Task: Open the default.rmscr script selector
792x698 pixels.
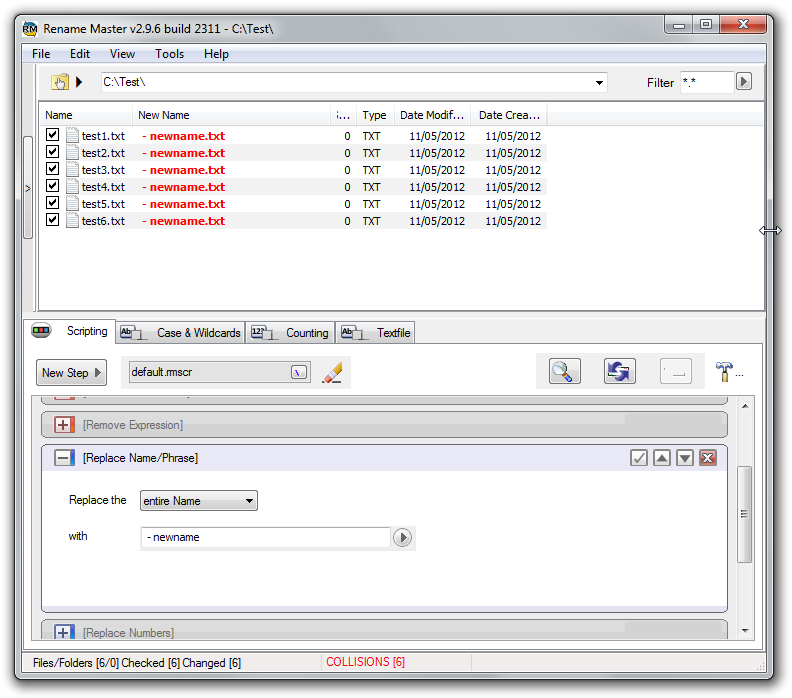Action: 220,372
